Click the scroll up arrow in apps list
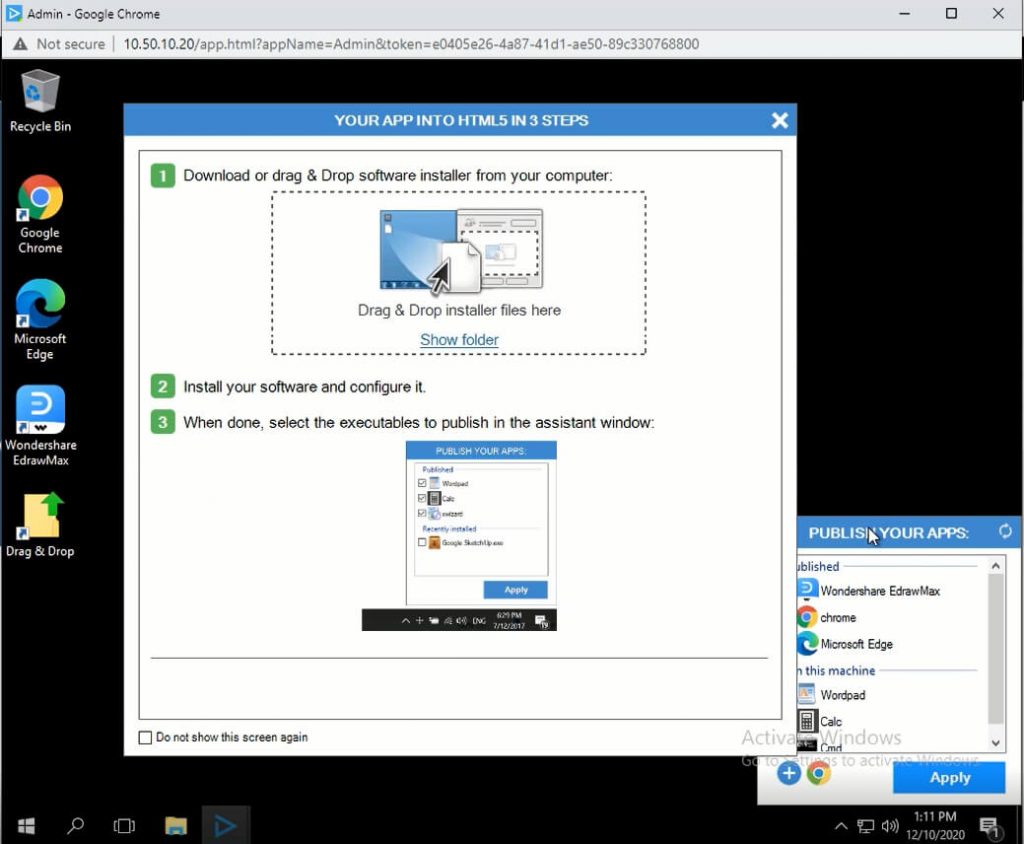Screen dimensions: 1024x844 [x=995, y=566]
